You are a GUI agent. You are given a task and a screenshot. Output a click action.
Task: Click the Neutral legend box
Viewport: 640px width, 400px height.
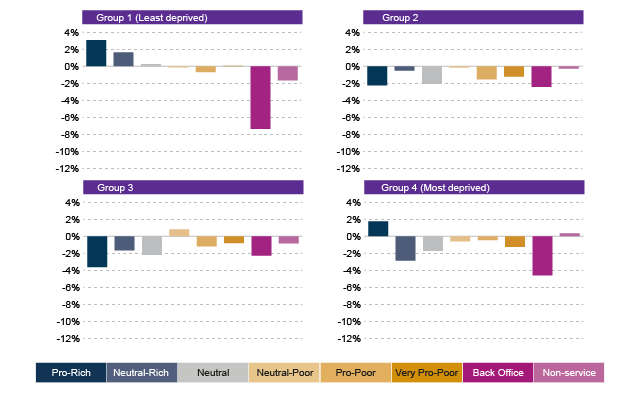[x=212, y=373]
